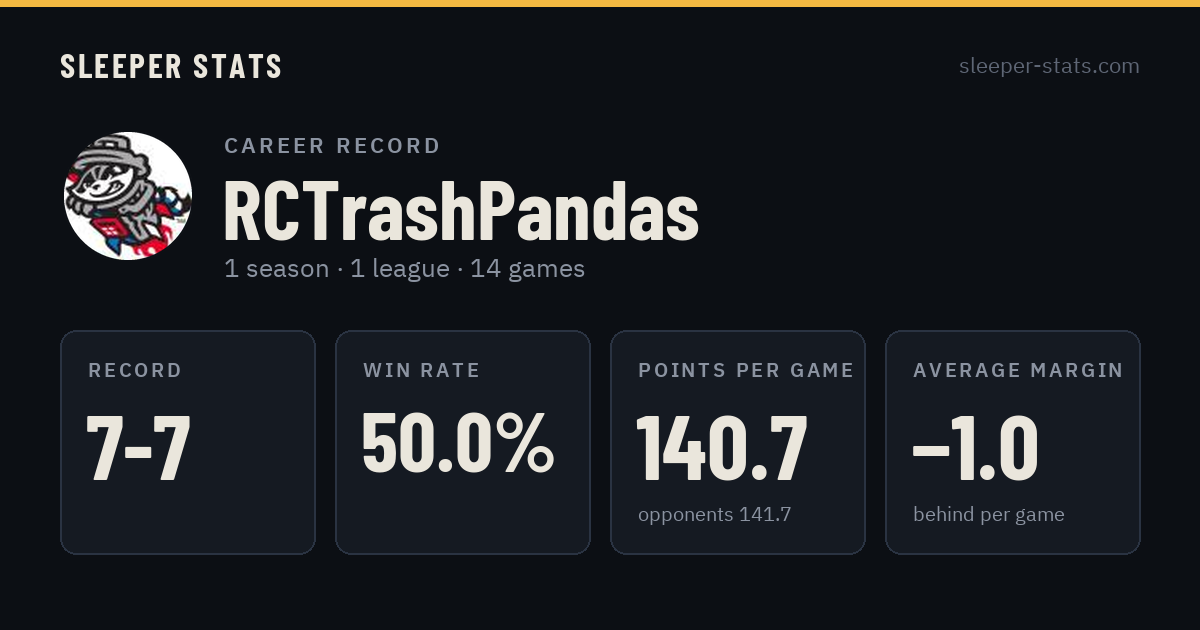
Task: Select the RCTrashPandas username heading
Action: pyautogui.click(x=461, y=211)
